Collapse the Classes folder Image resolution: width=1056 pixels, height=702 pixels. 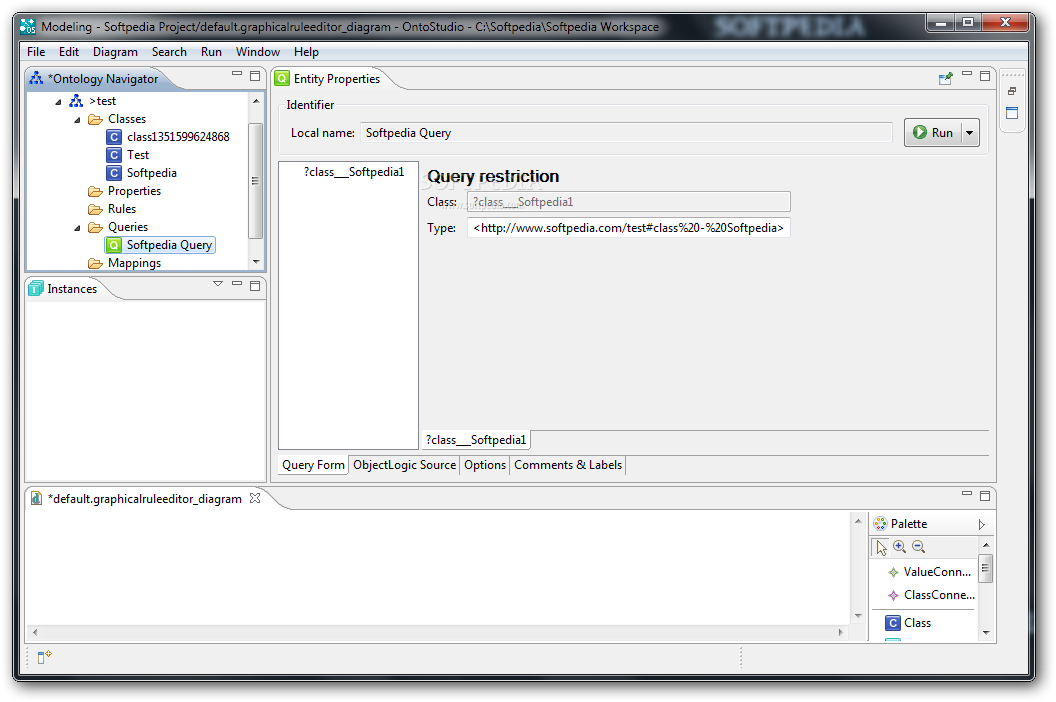pyautogui.click(x=77, y=120)
